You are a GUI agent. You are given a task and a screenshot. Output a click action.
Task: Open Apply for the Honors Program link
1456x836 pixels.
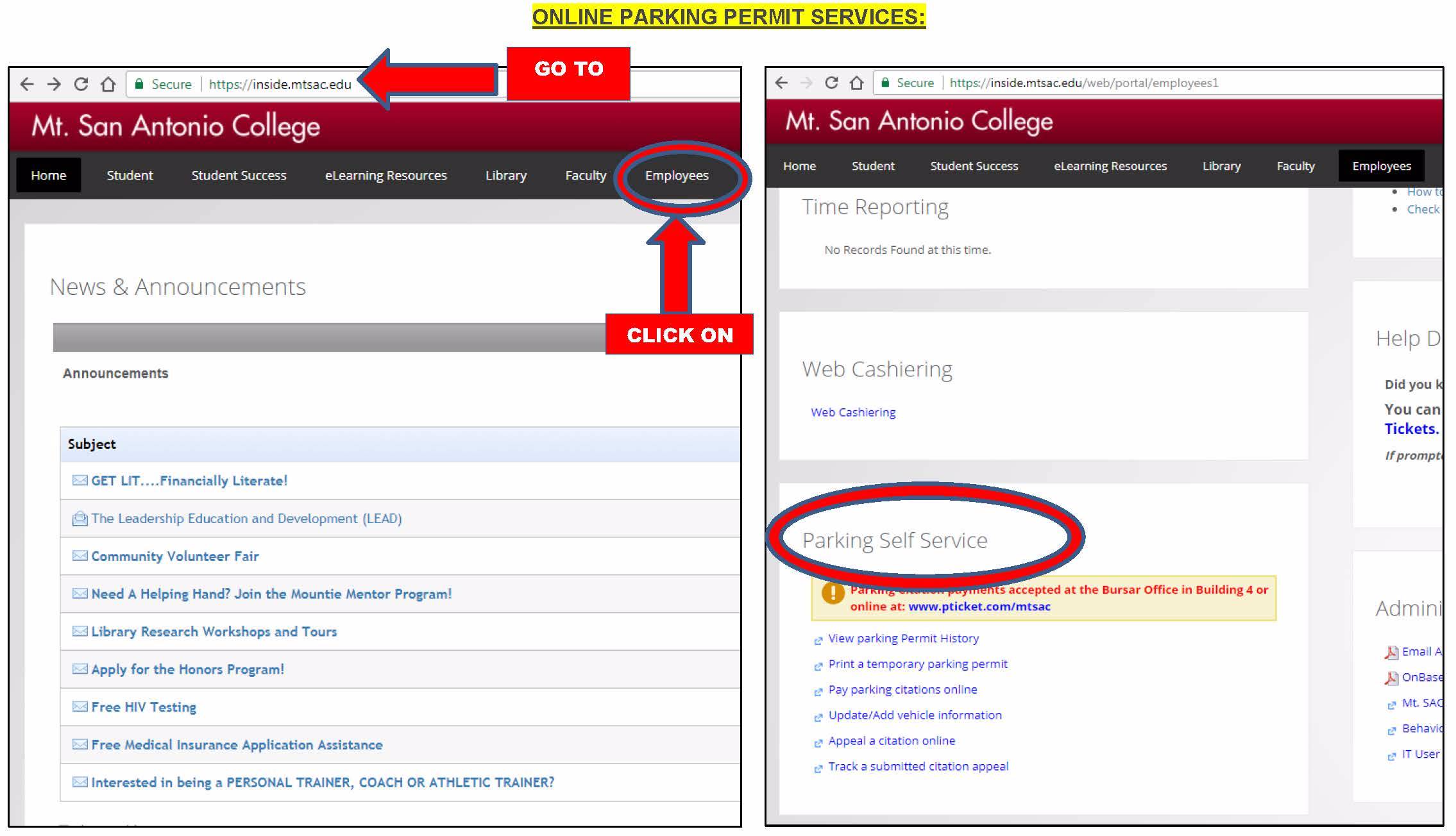(187, 669)
